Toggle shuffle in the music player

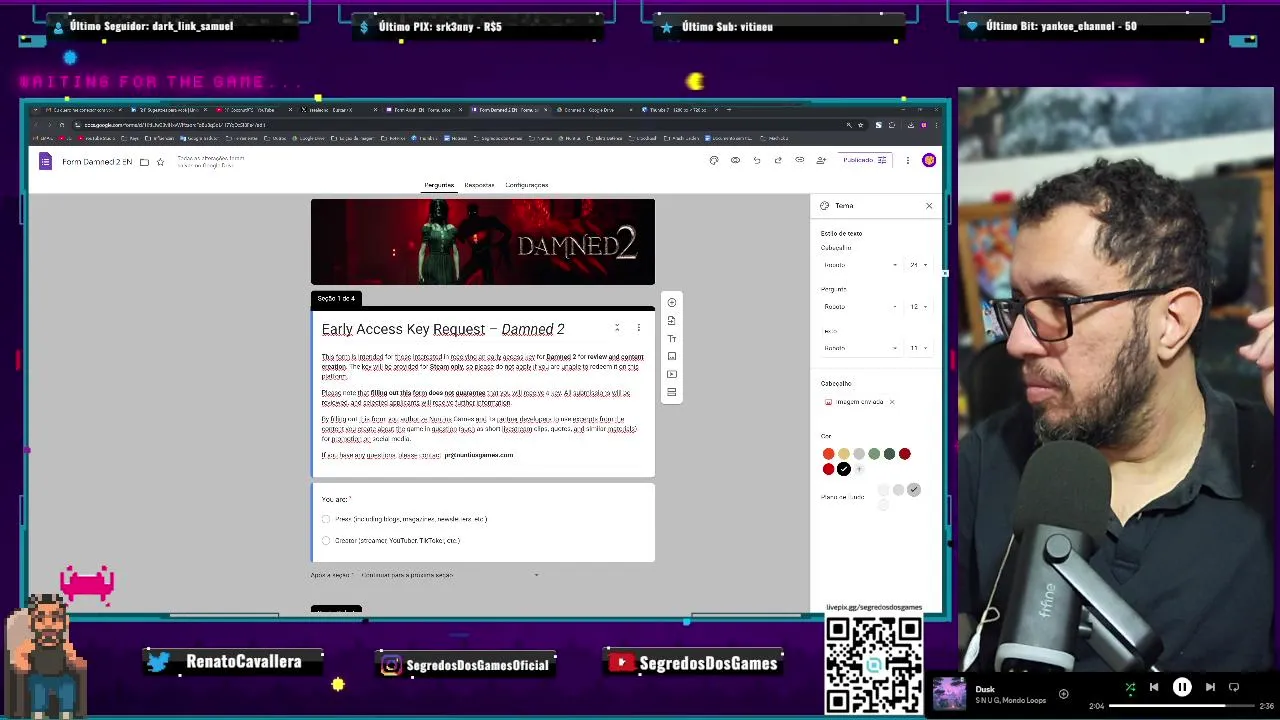pos(1130,687)
